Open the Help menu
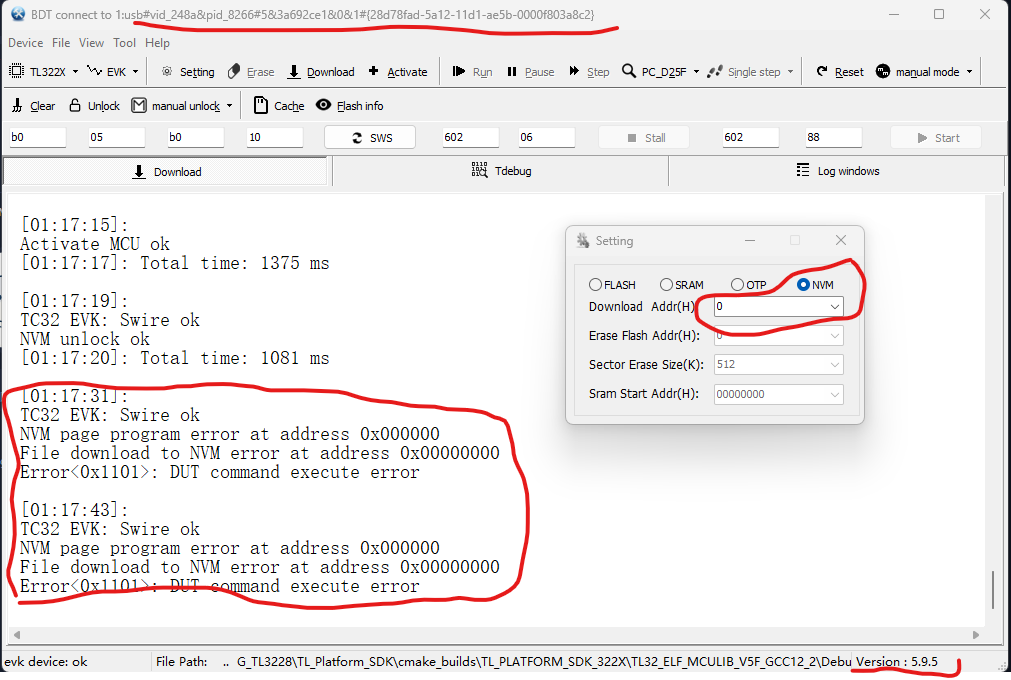The width and height of the screenshot is (1011, 680). (157, 43)
